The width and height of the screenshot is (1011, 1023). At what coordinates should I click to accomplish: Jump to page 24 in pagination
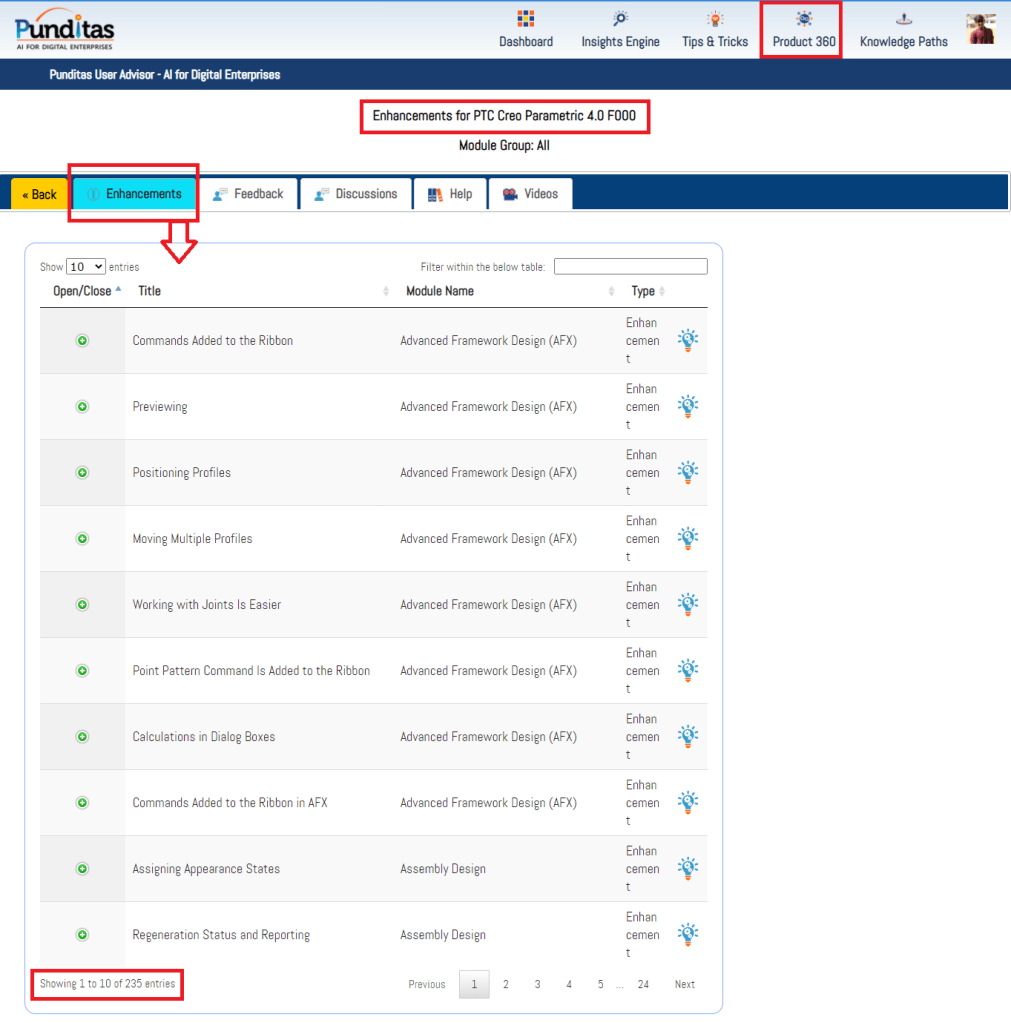643,985
